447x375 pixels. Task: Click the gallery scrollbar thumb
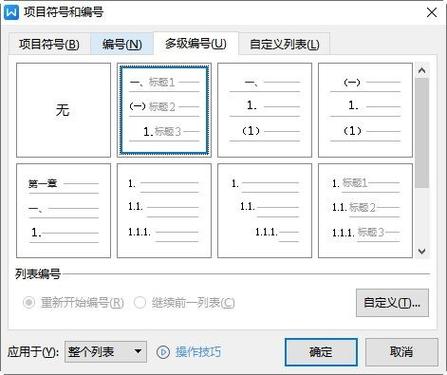pos(422,133)
